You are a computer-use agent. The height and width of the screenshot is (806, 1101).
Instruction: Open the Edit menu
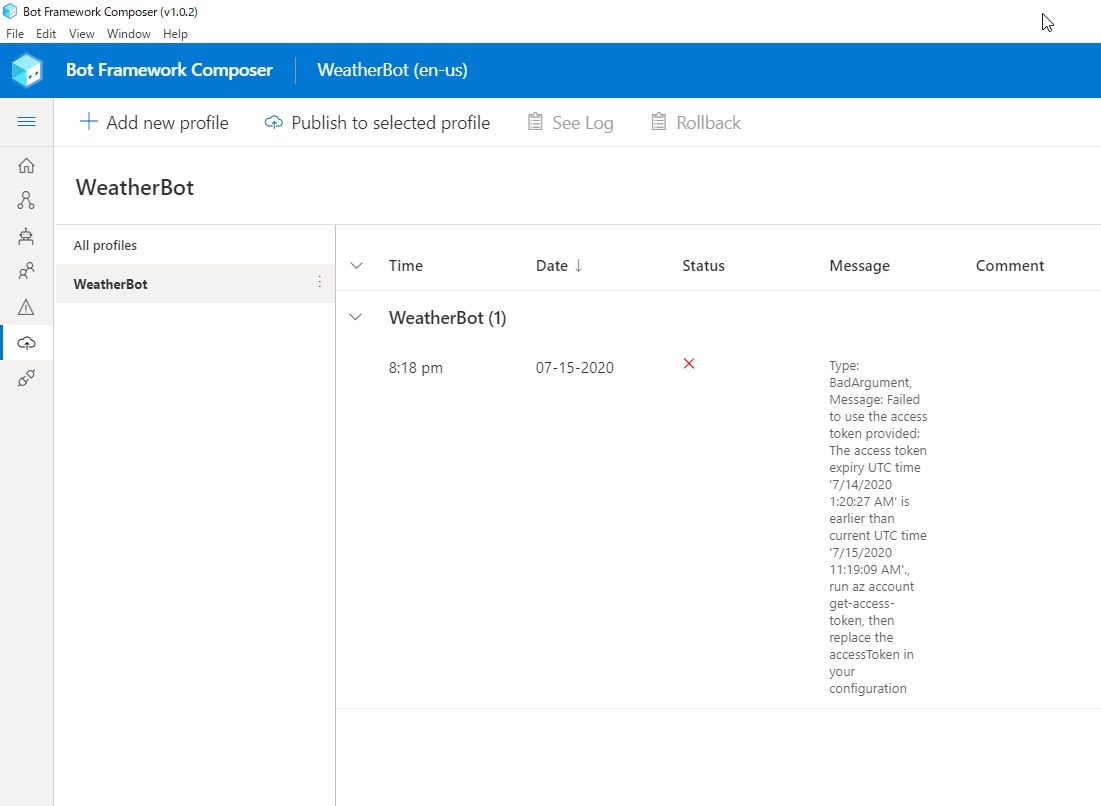pos(46,34)
